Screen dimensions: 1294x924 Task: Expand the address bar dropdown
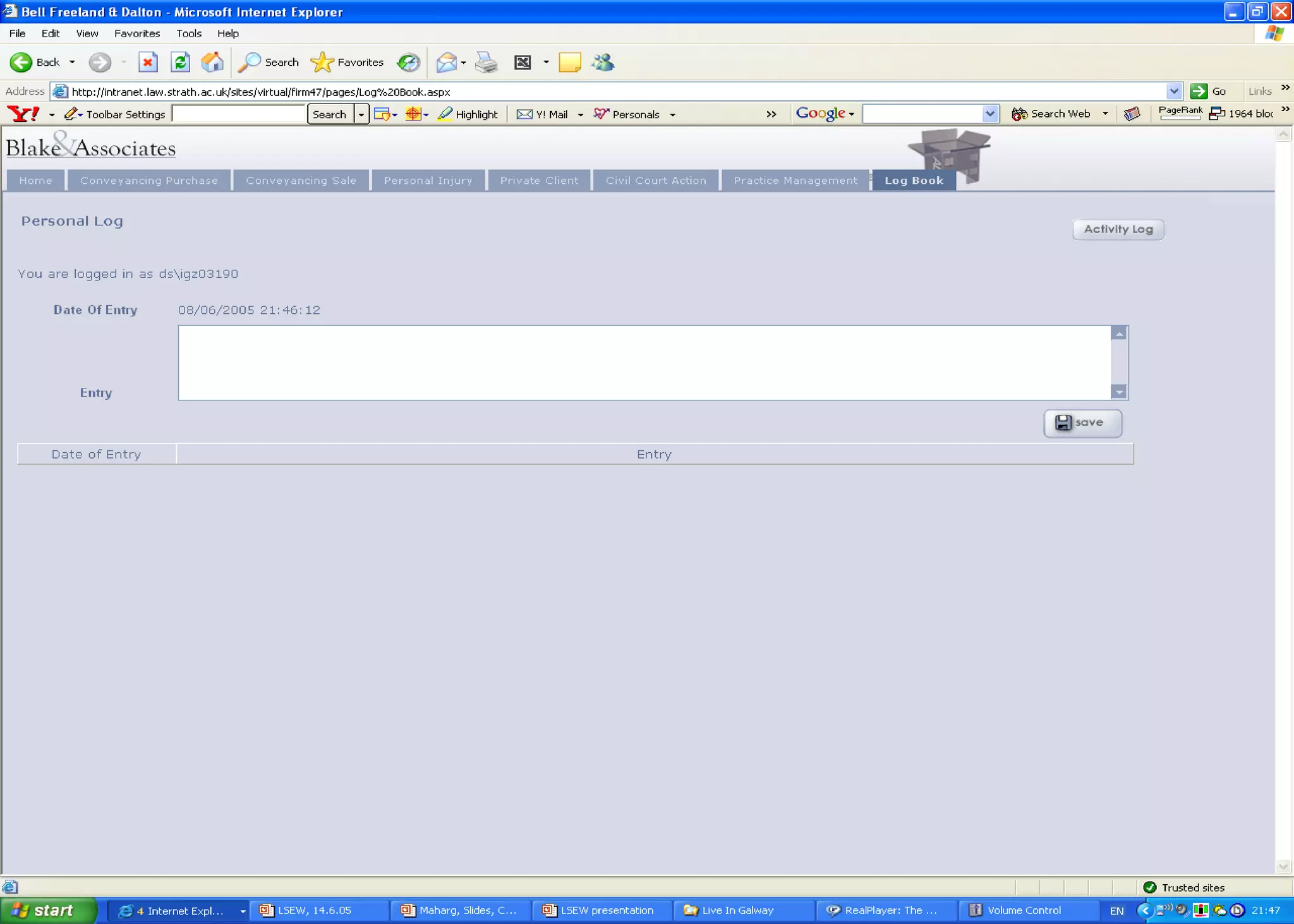[x=1173, y=91]
